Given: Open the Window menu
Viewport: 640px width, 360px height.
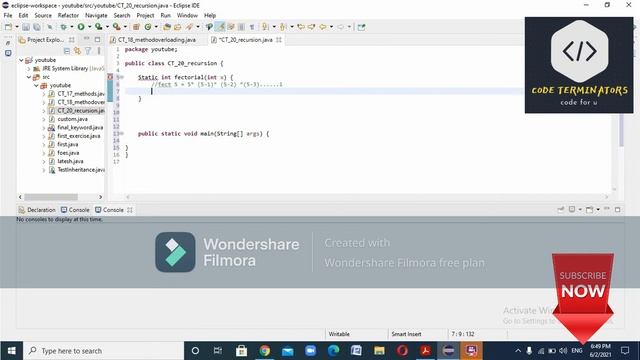Looking at the screenshot, I should tap(187, 16).
